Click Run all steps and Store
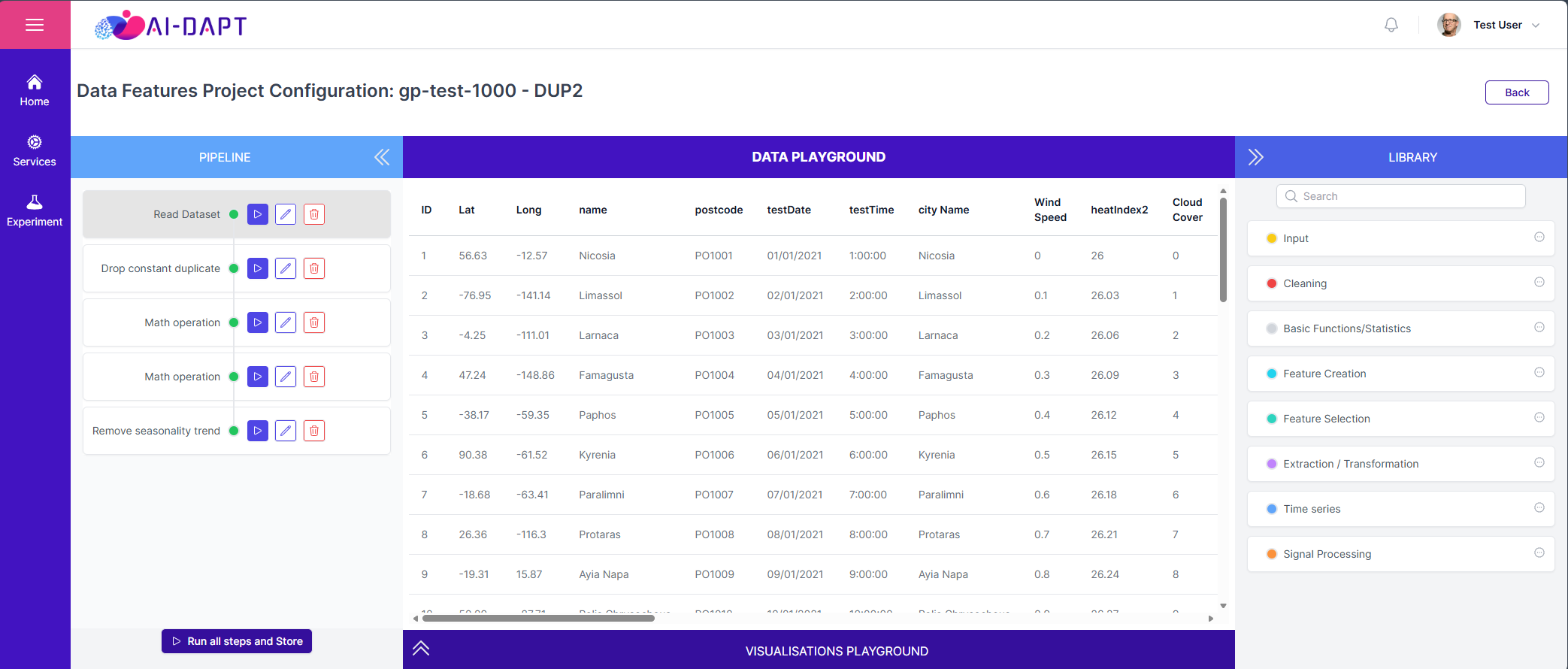 click(237, 641)
